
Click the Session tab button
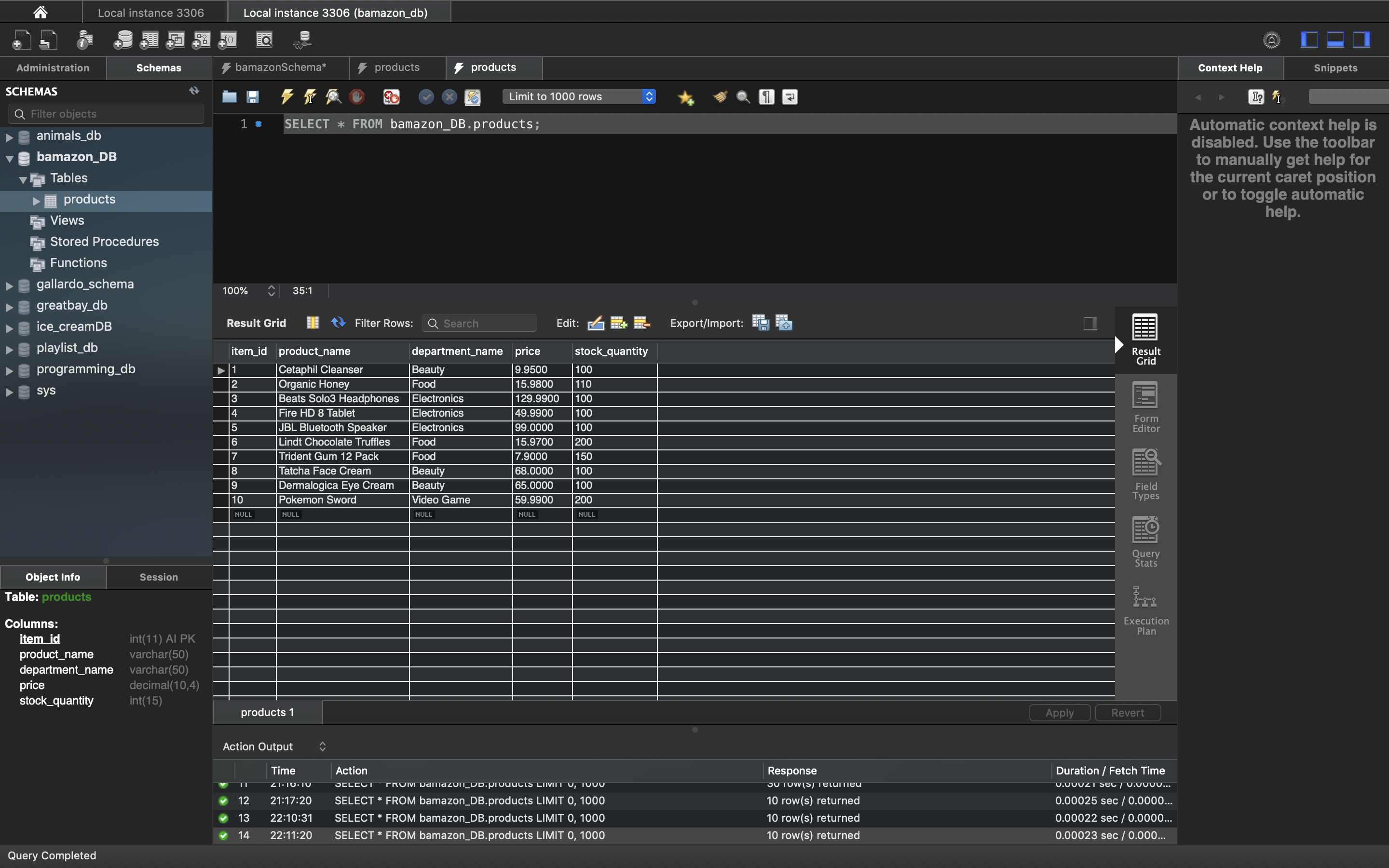click(158, 577)
